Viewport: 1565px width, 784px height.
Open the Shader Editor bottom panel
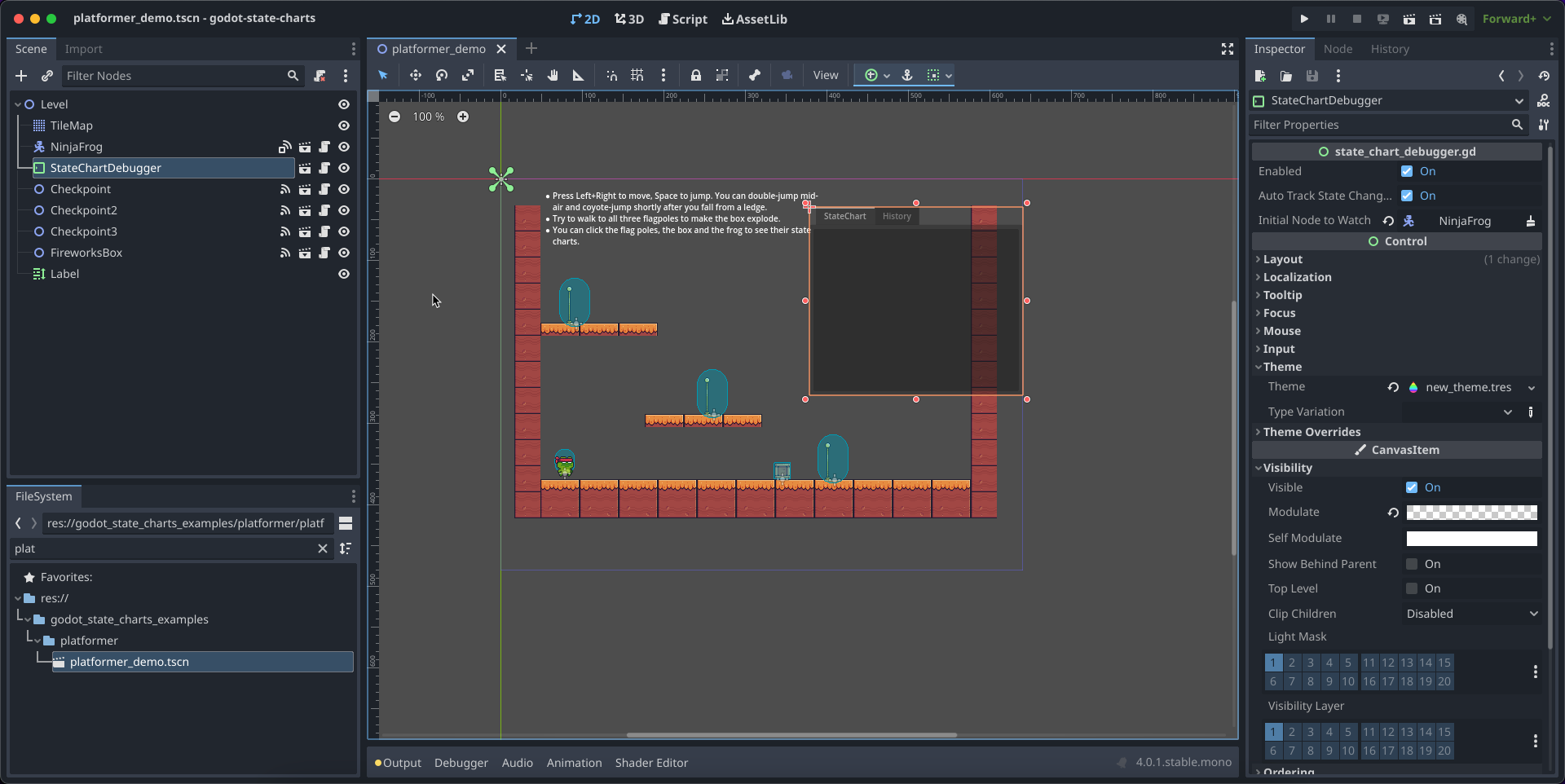click(652, 763)
